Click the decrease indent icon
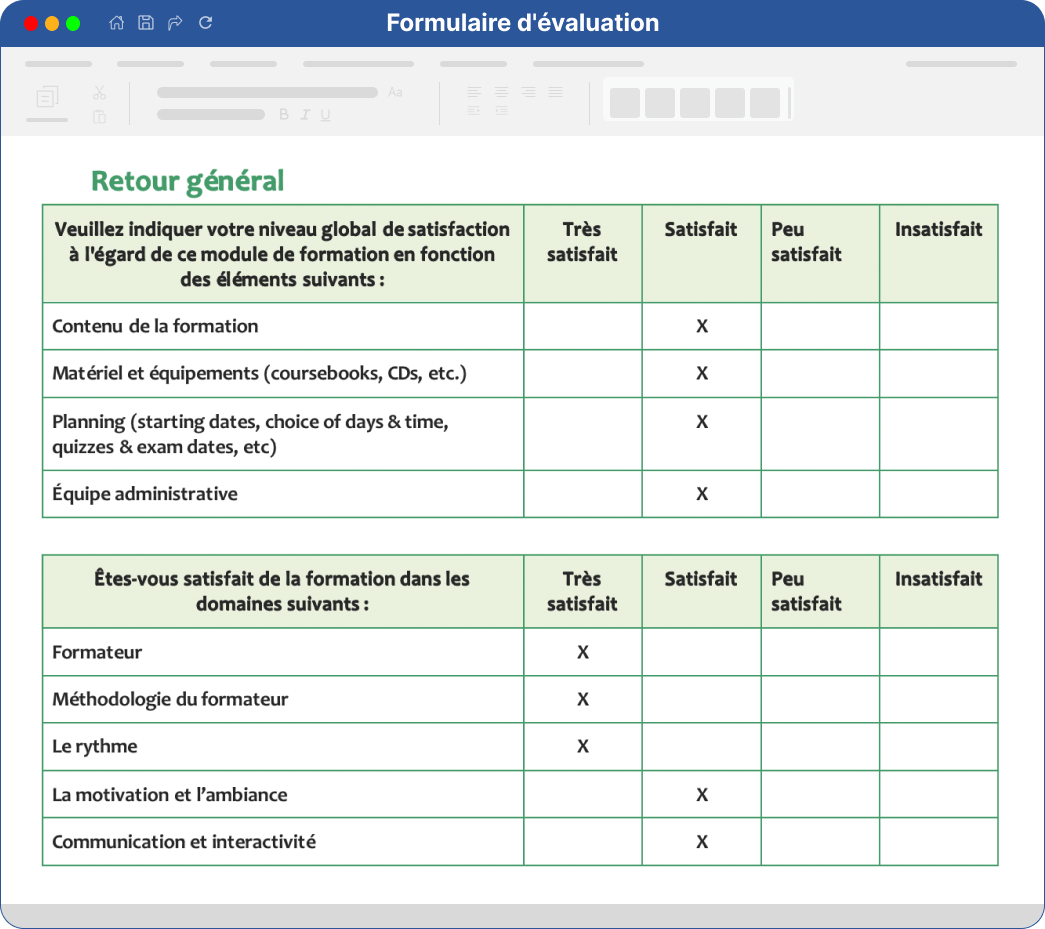1045x929 pixels. click(x=474, y=111)
